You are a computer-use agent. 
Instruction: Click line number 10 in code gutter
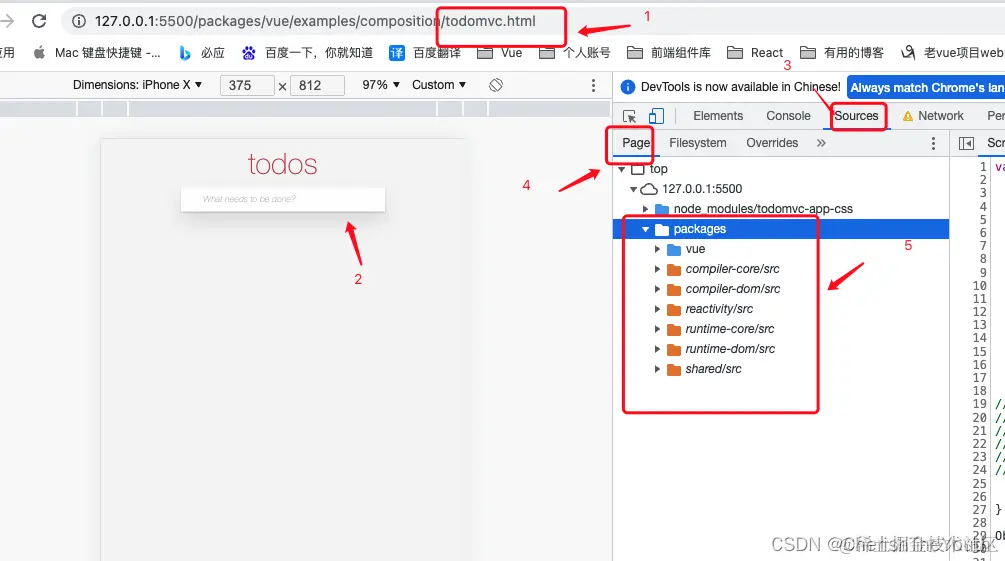click(x=979, y=286)
